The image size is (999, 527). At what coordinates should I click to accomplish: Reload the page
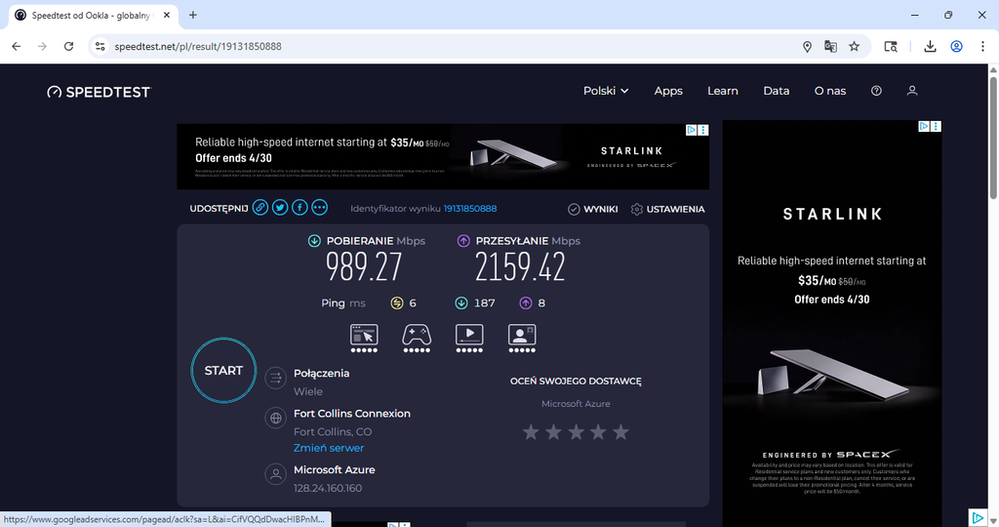pyautogui.click(x=69, y=47)
